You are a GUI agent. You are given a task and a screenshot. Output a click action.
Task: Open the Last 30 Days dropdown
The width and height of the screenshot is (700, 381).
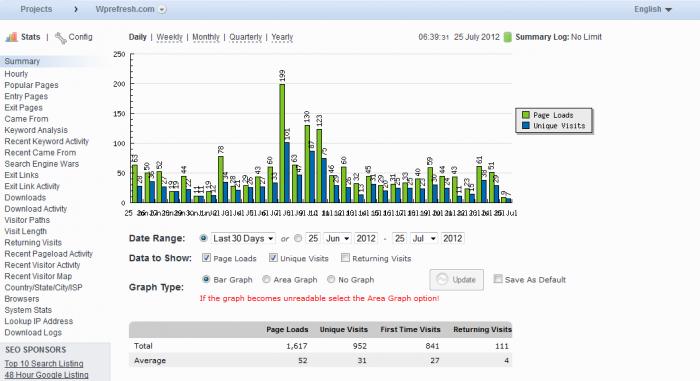click(x=243, y=239)
